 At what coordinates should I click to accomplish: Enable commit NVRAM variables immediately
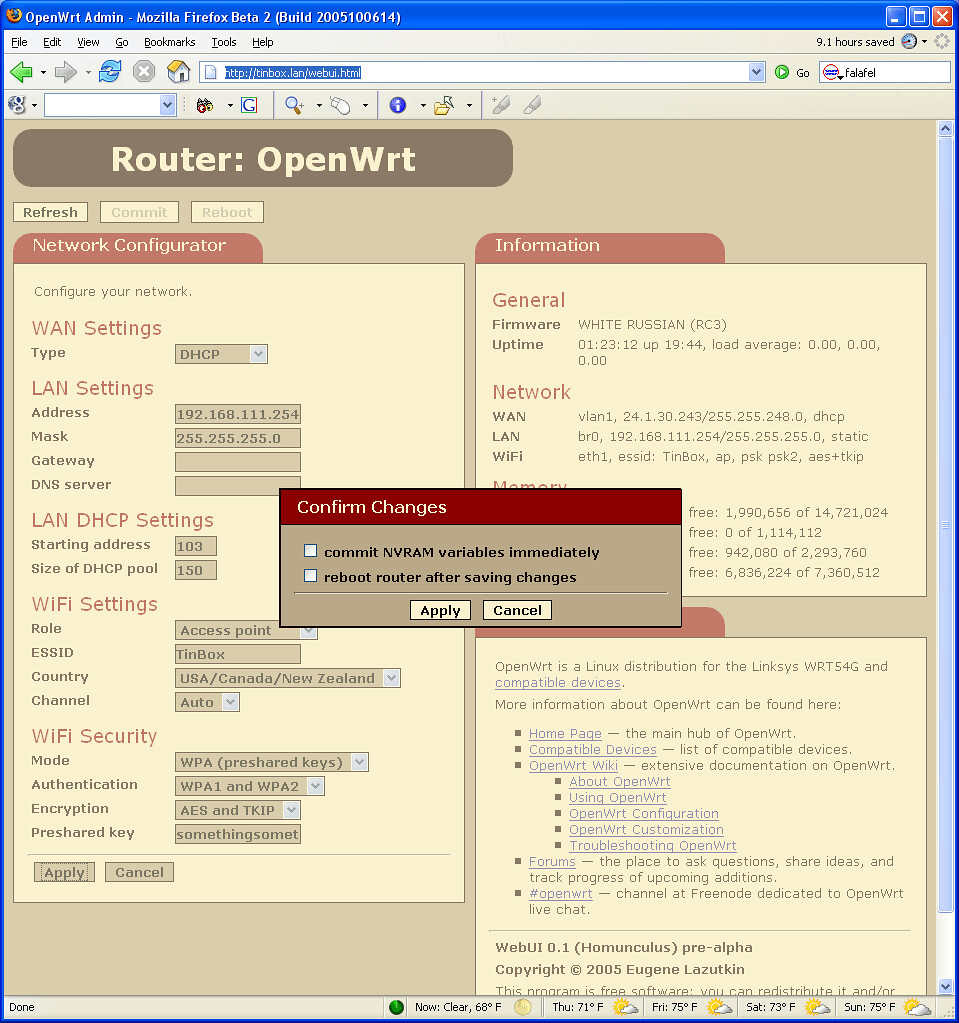(x=311, y=551)
